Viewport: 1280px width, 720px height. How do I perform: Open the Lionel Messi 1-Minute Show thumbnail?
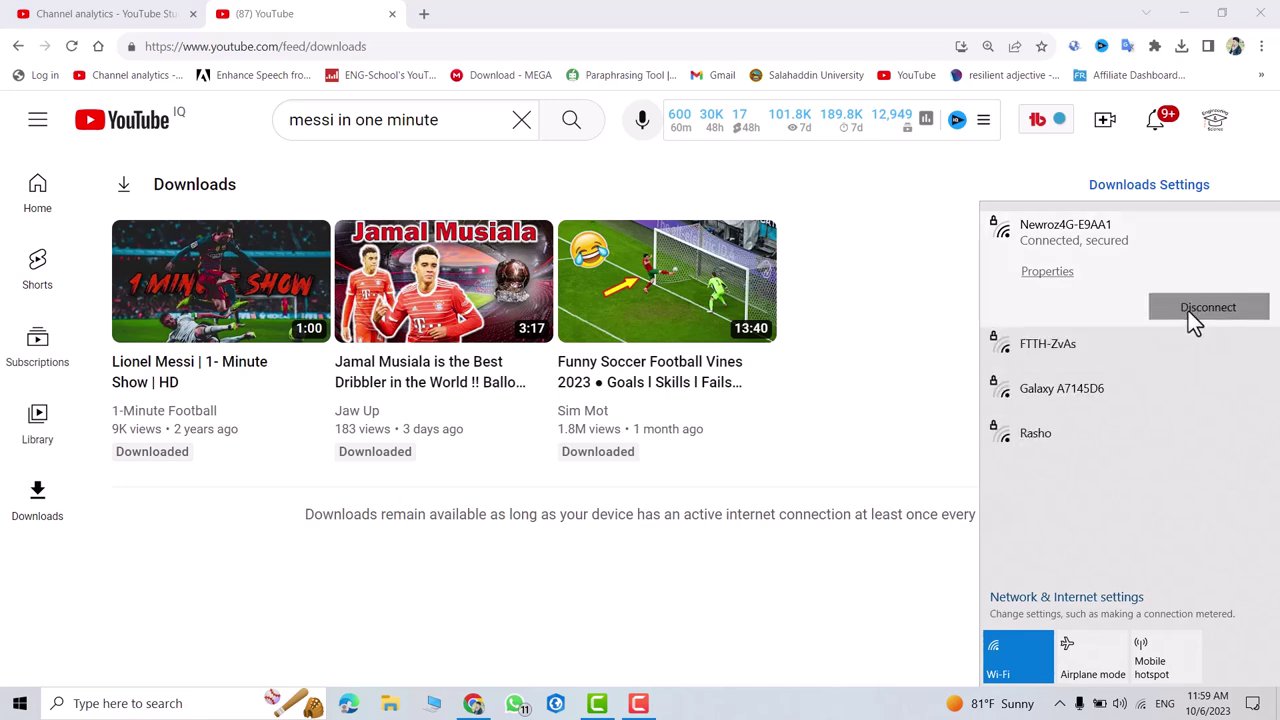[x=220, y=281]
